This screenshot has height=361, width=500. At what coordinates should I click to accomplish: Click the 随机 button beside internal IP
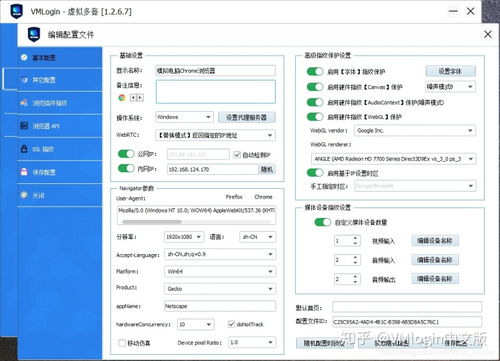267,169
